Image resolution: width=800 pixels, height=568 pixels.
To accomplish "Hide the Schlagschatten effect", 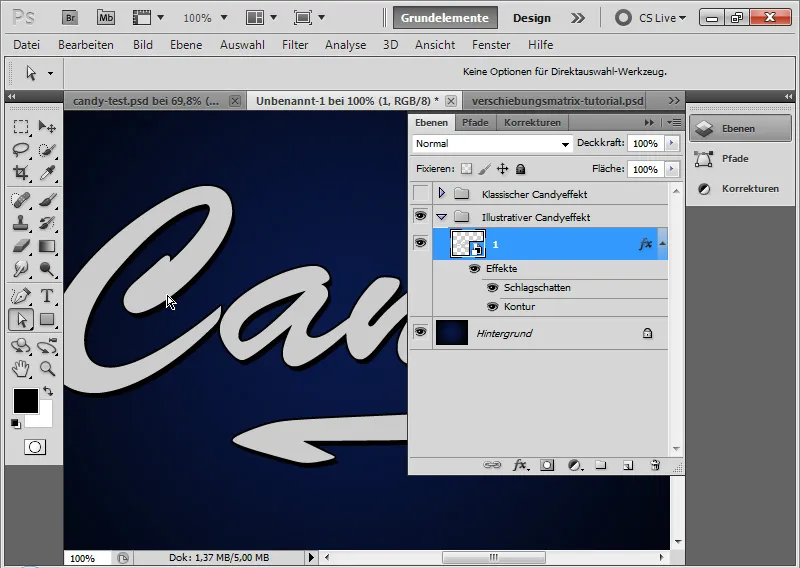I will point(492,288).
